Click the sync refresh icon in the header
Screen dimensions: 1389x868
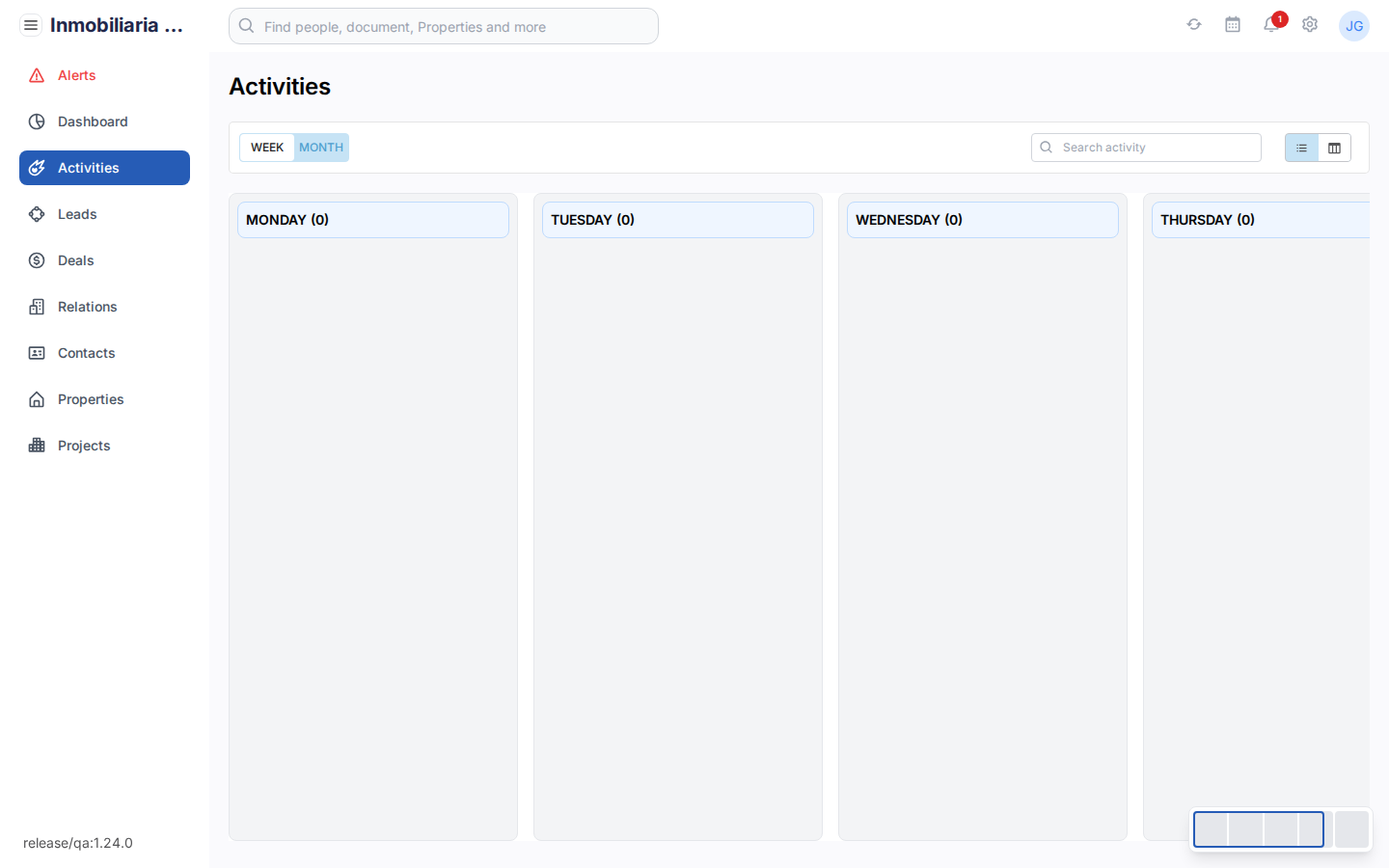coord(1194,24)
